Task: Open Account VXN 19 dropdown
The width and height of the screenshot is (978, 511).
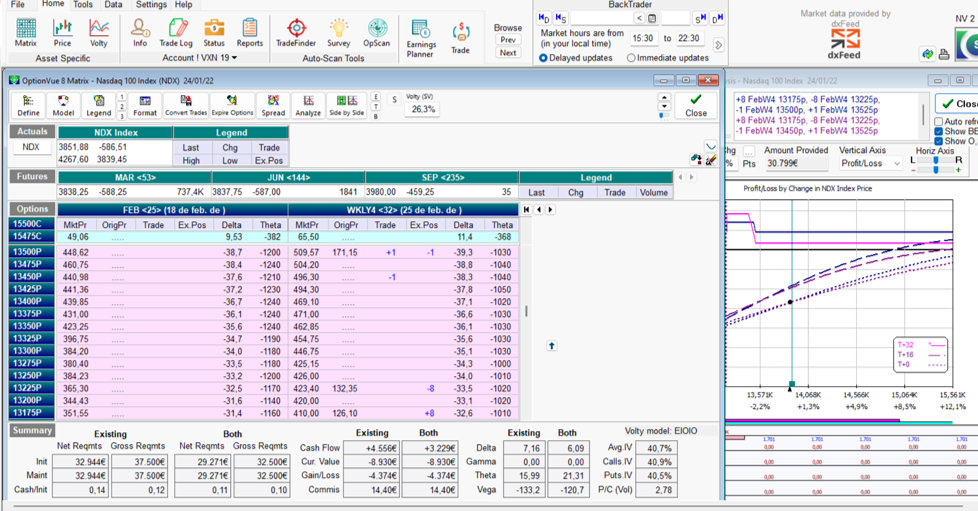Action: pyautogui.click(x=200, y=57)
